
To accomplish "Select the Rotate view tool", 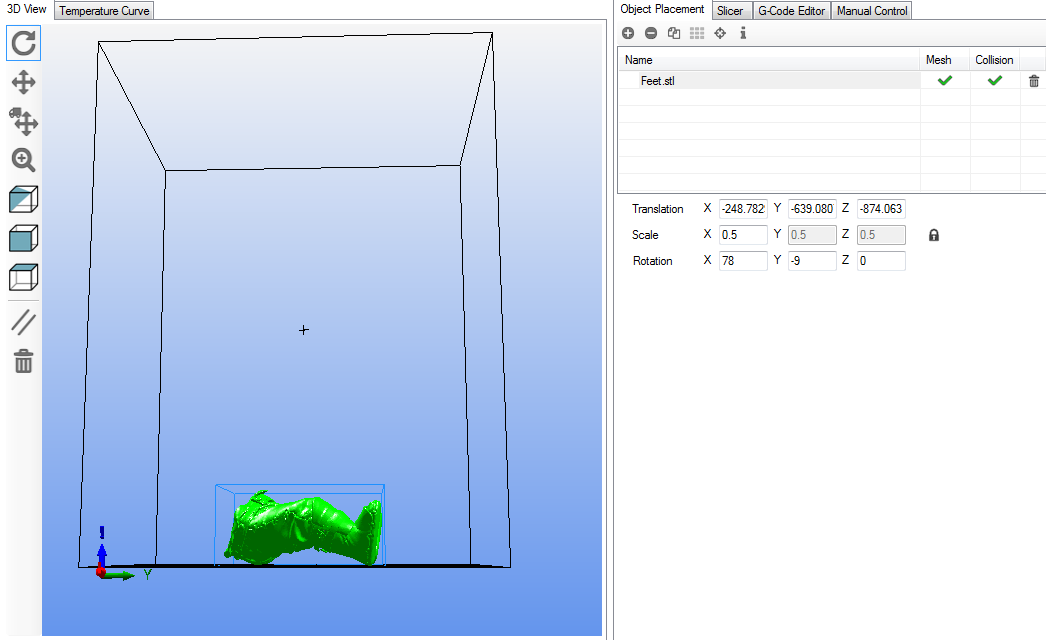I will pos(24,43).
